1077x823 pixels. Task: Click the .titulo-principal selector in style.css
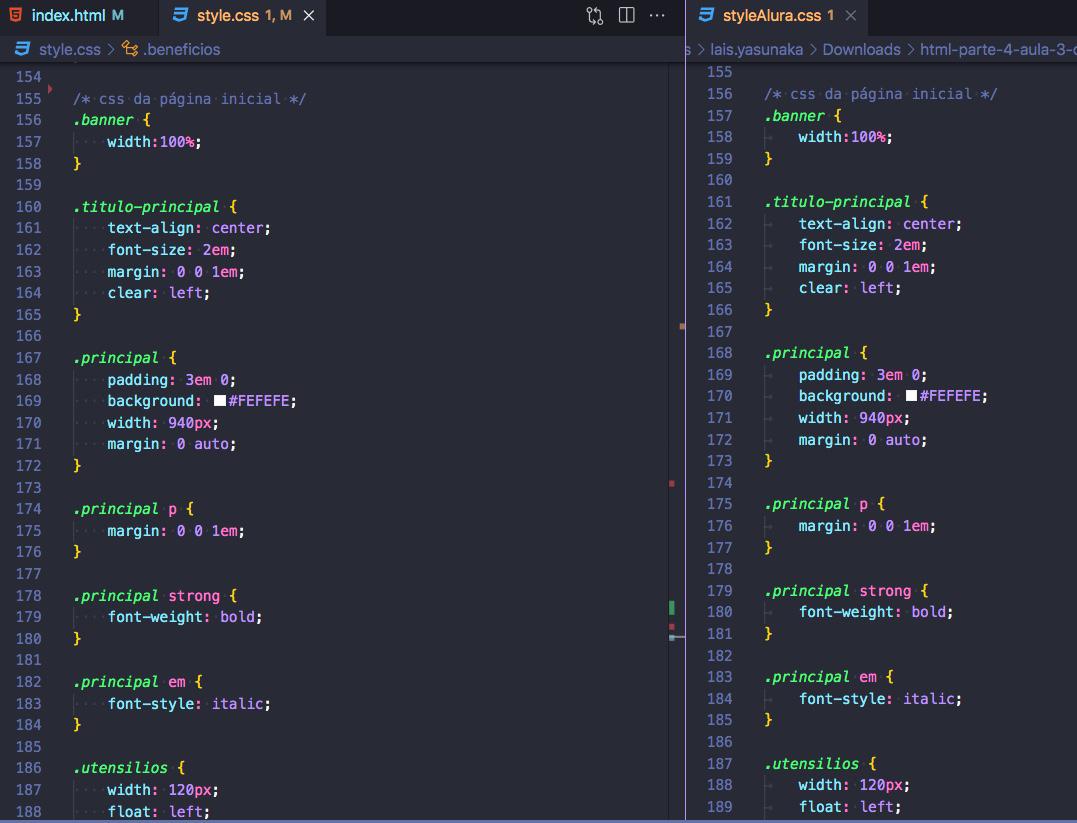click(146, 207)
